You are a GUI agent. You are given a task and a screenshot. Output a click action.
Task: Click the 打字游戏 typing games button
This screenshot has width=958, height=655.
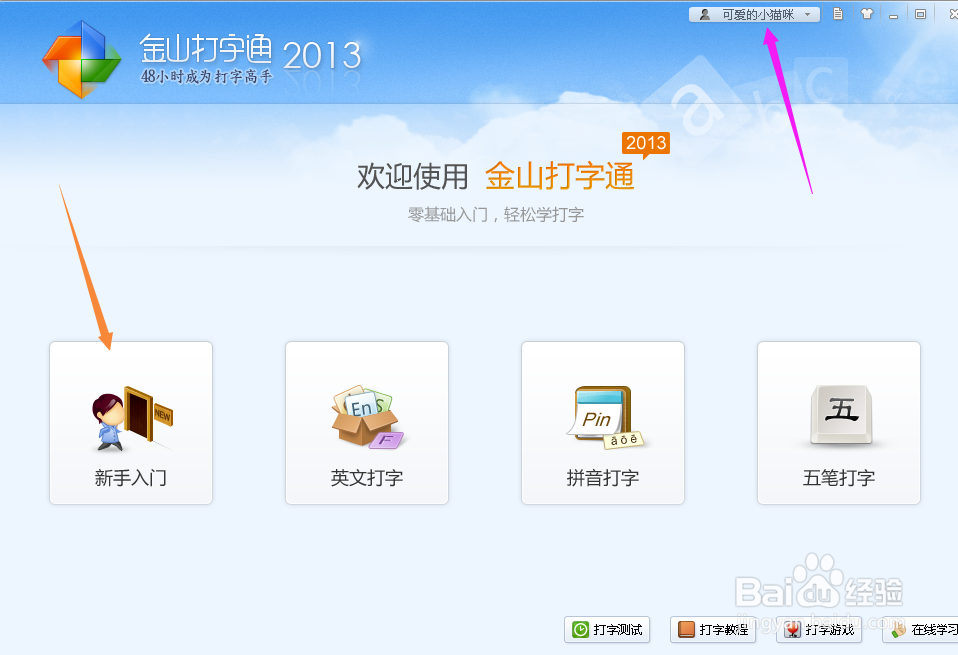[819, 629]
